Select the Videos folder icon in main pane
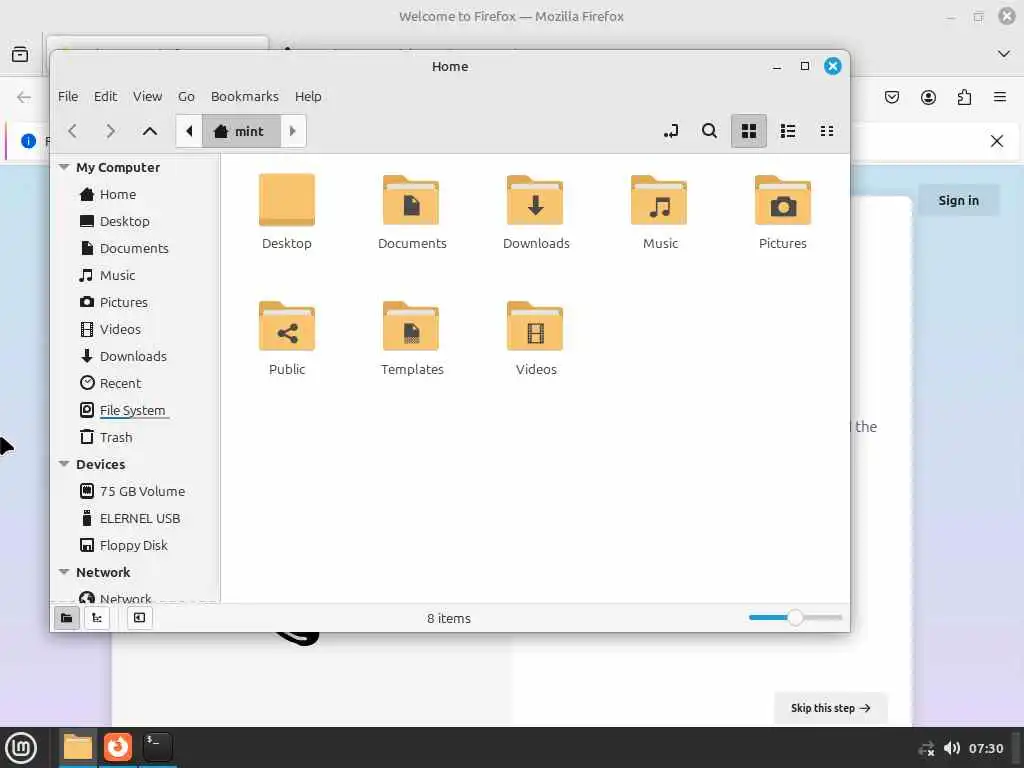Screen dimensions: 1024x768 pyautogui.click(x=535, y=326)
